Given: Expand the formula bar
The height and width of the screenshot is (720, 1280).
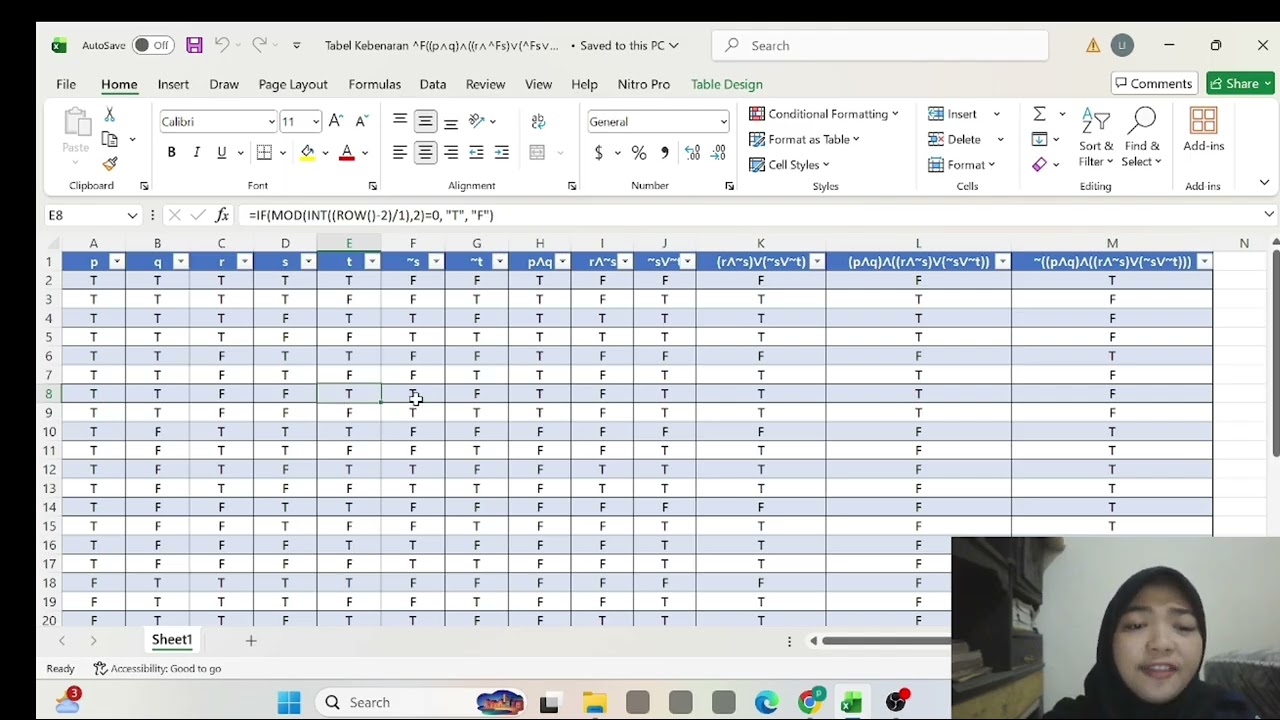Looking at the screenshot, I should [x=1268, y=215].
